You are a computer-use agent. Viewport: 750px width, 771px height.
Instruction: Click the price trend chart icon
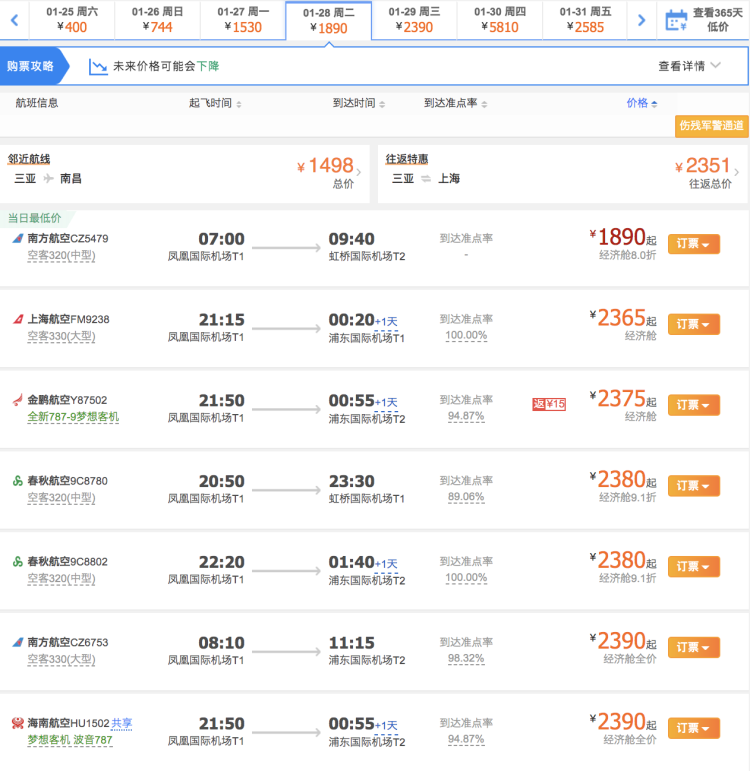click(x=98, y=66)
